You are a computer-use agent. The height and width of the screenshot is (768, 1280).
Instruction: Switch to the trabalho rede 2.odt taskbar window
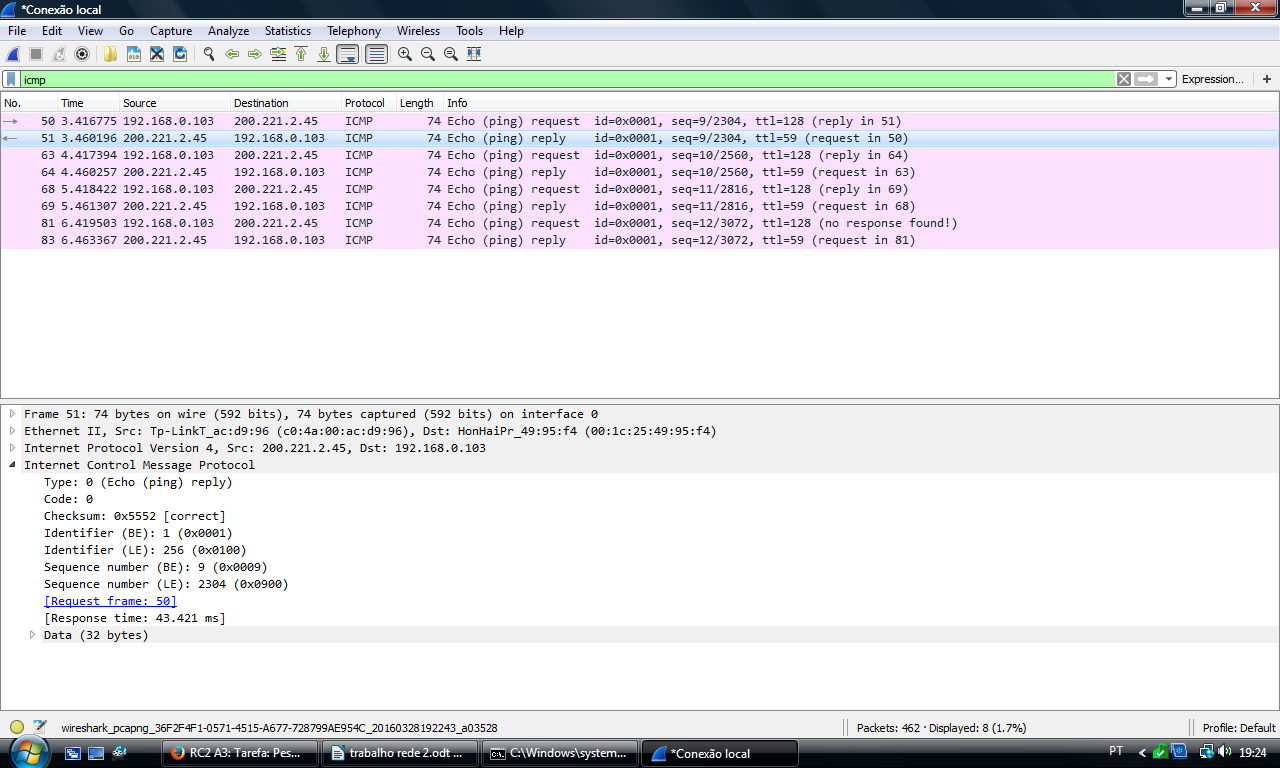(400, 753)
